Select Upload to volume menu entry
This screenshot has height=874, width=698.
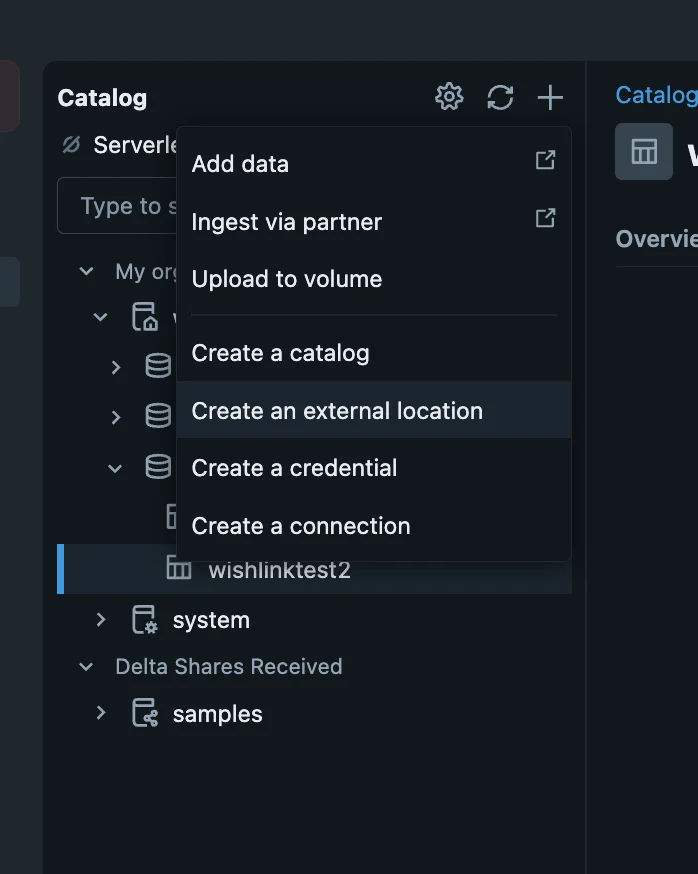(x=287, y=279)
